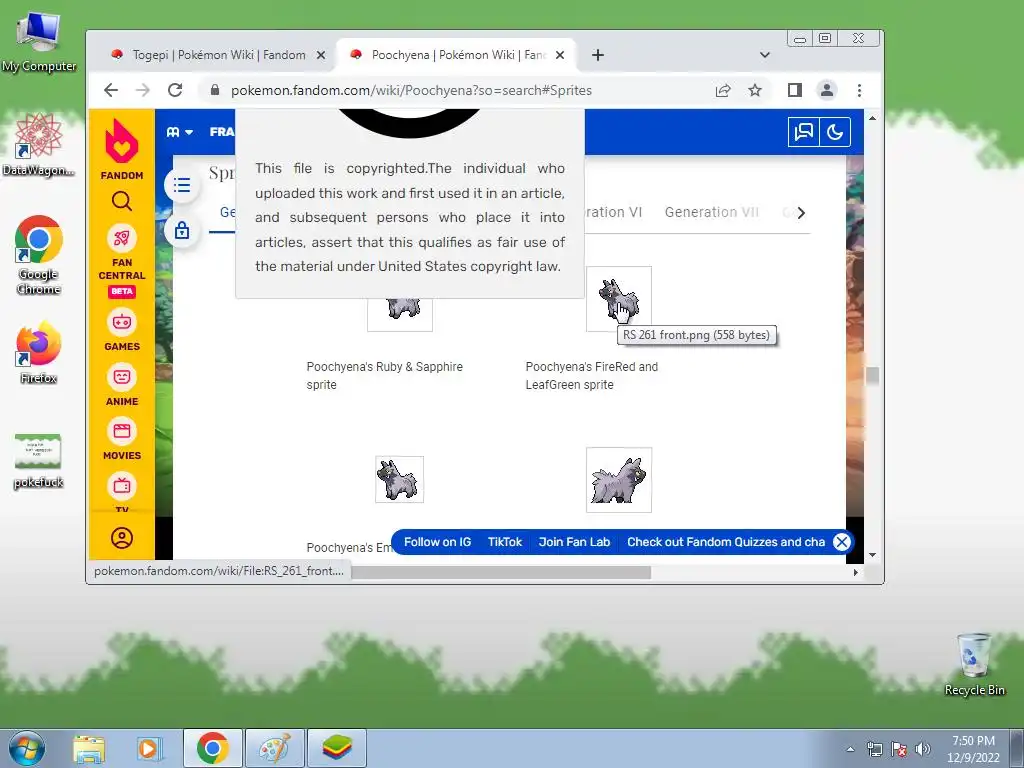Click Join Fan Lab link
This screenshot has width=1024, height=768.
(574, 542)
